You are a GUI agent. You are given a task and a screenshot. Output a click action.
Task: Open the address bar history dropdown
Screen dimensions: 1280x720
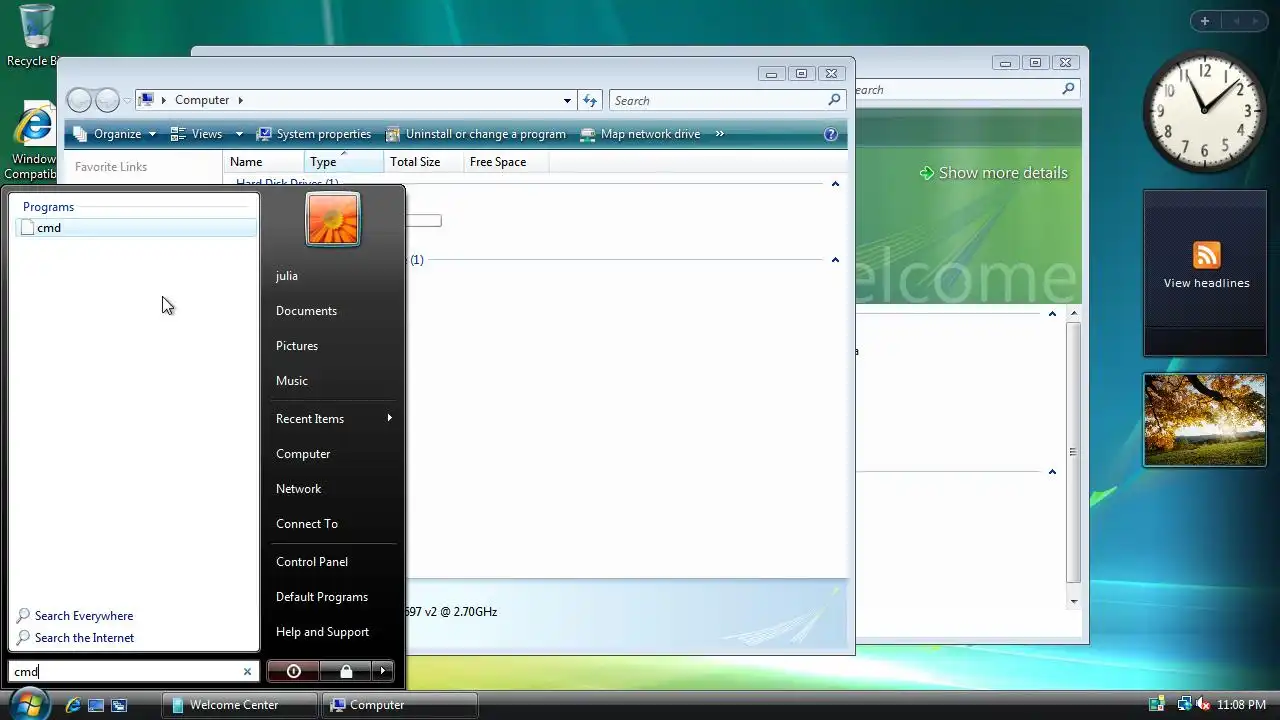pyautogui.click(x=567, y=100)
